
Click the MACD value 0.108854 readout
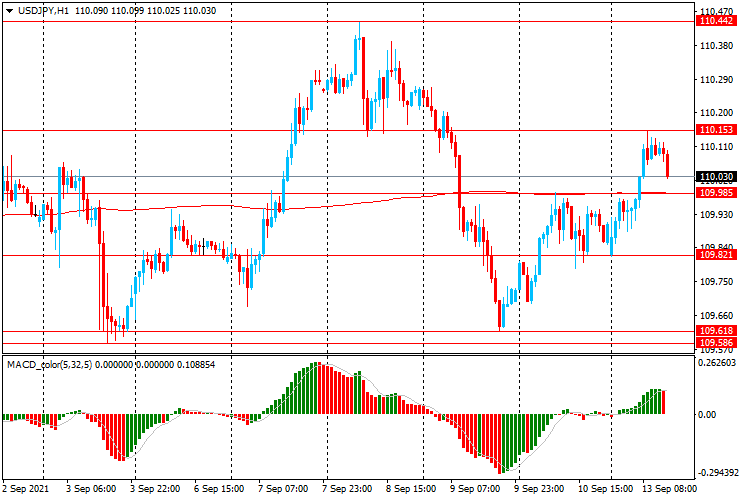pos(196,364)
